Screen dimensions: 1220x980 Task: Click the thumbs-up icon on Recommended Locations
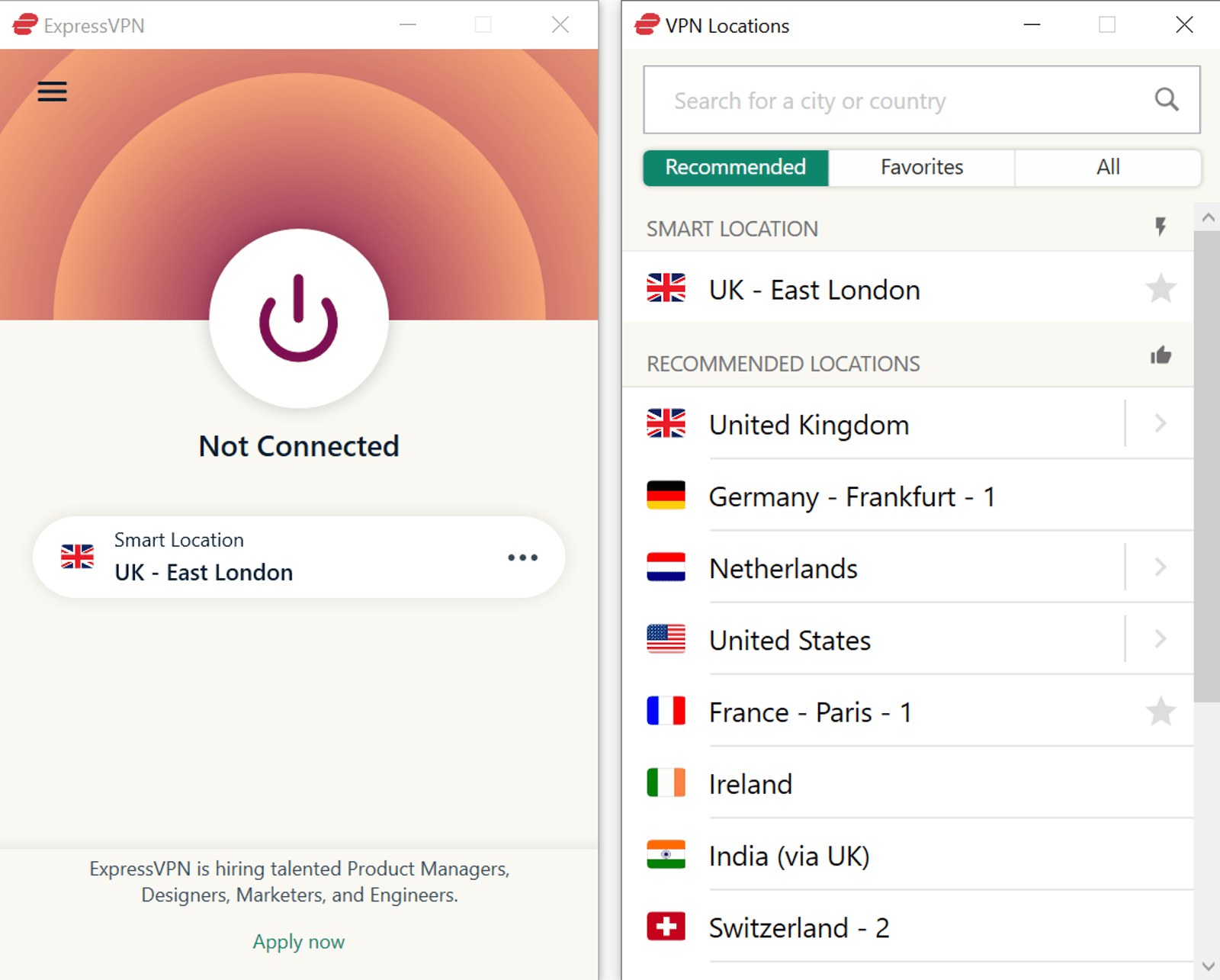pos(1161,355)
